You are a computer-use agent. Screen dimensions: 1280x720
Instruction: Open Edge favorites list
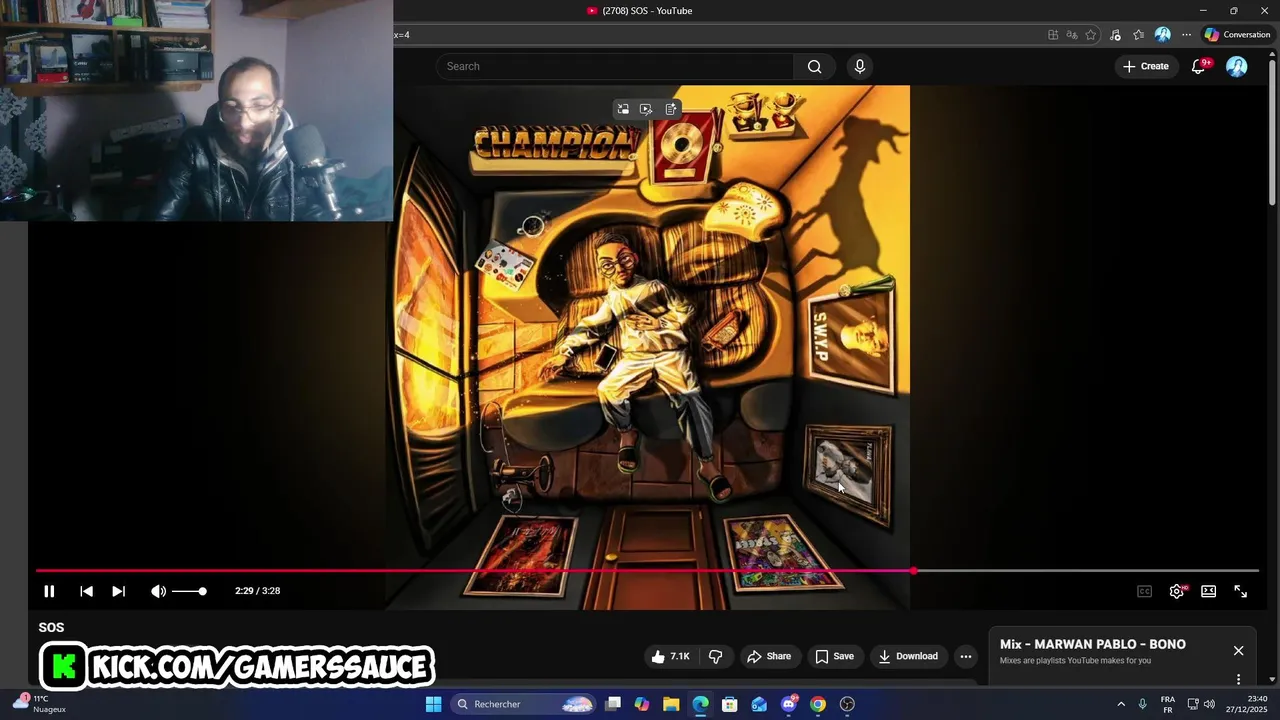pyautogui.click(x=1139, y=34)
